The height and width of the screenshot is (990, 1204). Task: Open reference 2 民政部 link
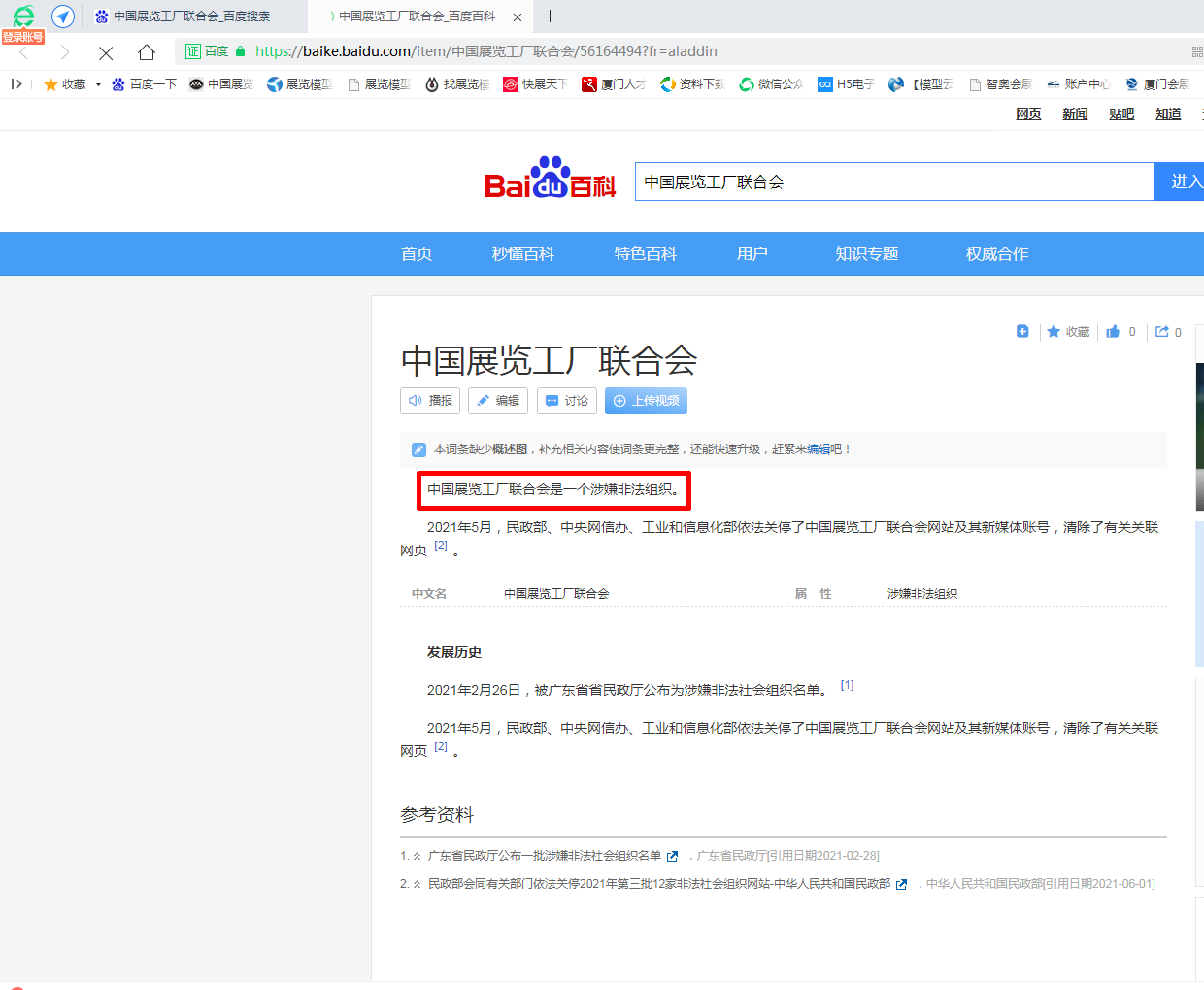pyautogui.click(x=659, y=884)
